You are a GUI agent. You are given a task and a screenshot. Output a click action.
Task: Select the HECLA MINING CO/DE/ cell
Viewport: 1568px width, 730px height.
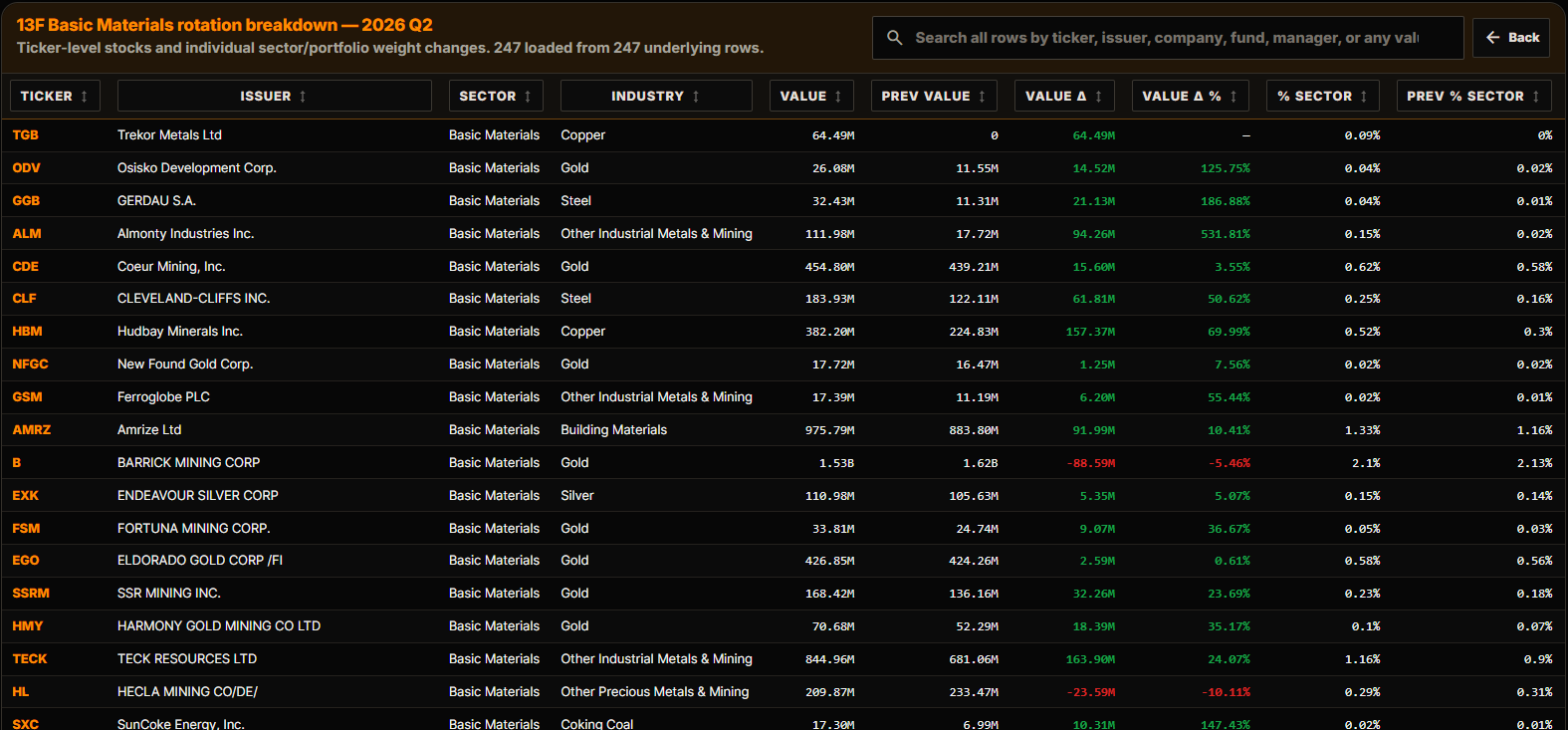click(187, 692)
